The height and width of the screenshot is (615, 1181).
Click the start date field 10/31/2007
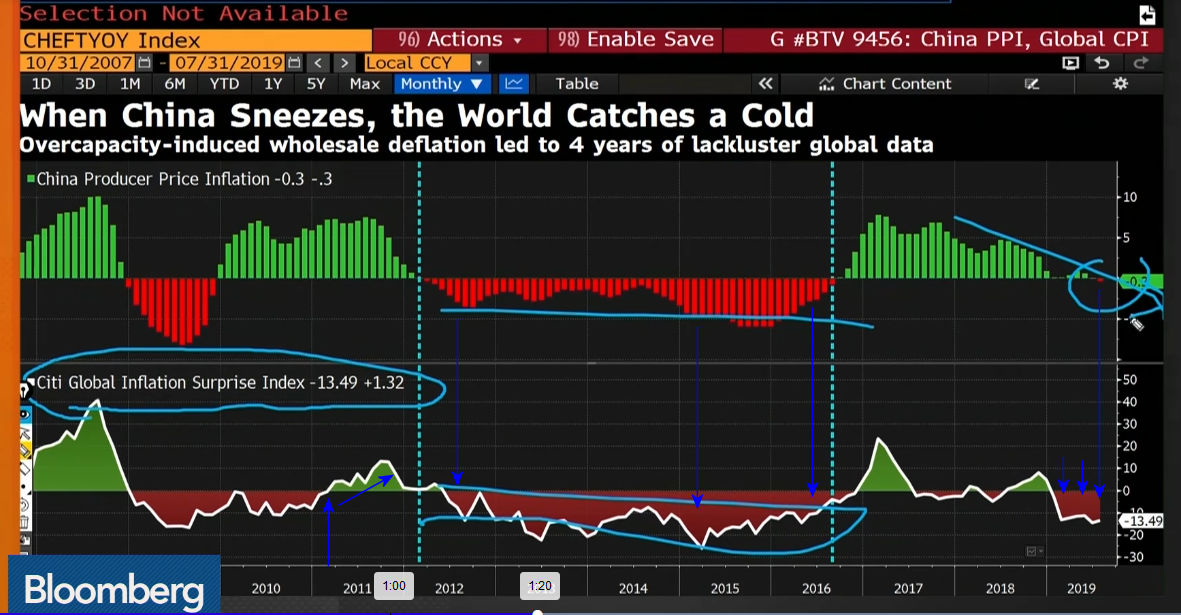tap(79, 63)
